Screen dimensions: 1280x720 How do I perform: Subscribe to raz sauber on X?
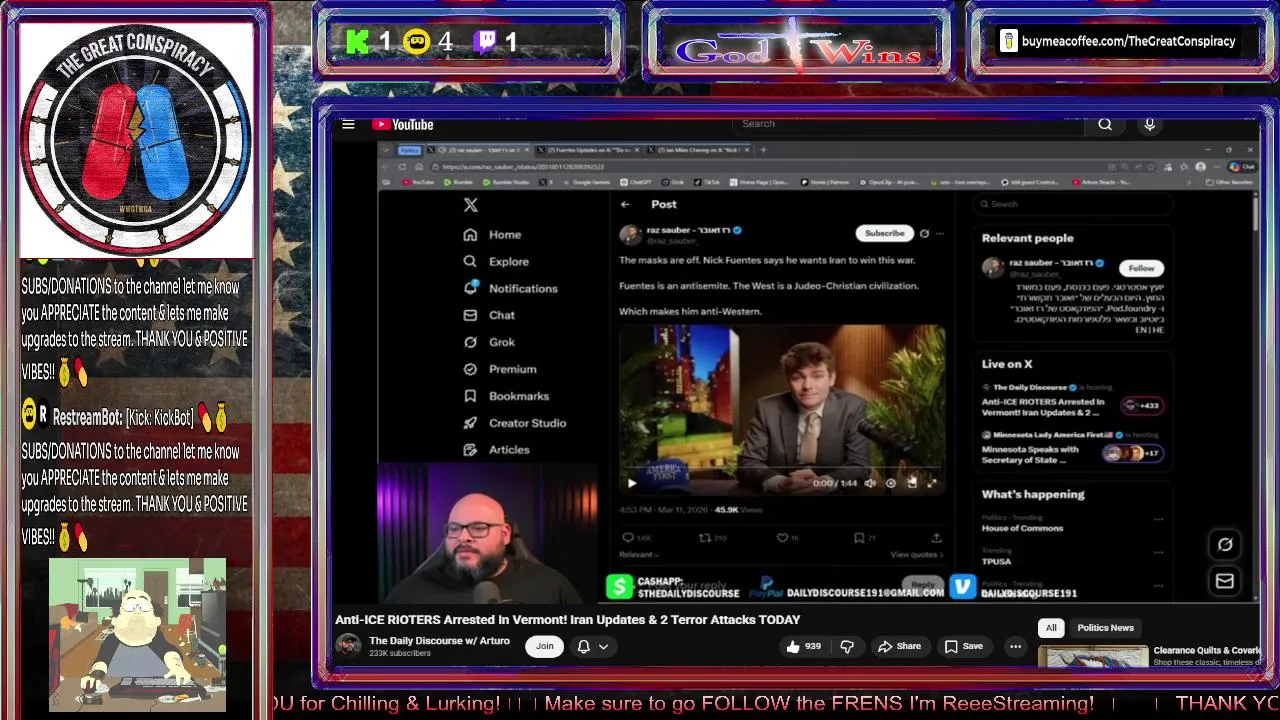884,233
